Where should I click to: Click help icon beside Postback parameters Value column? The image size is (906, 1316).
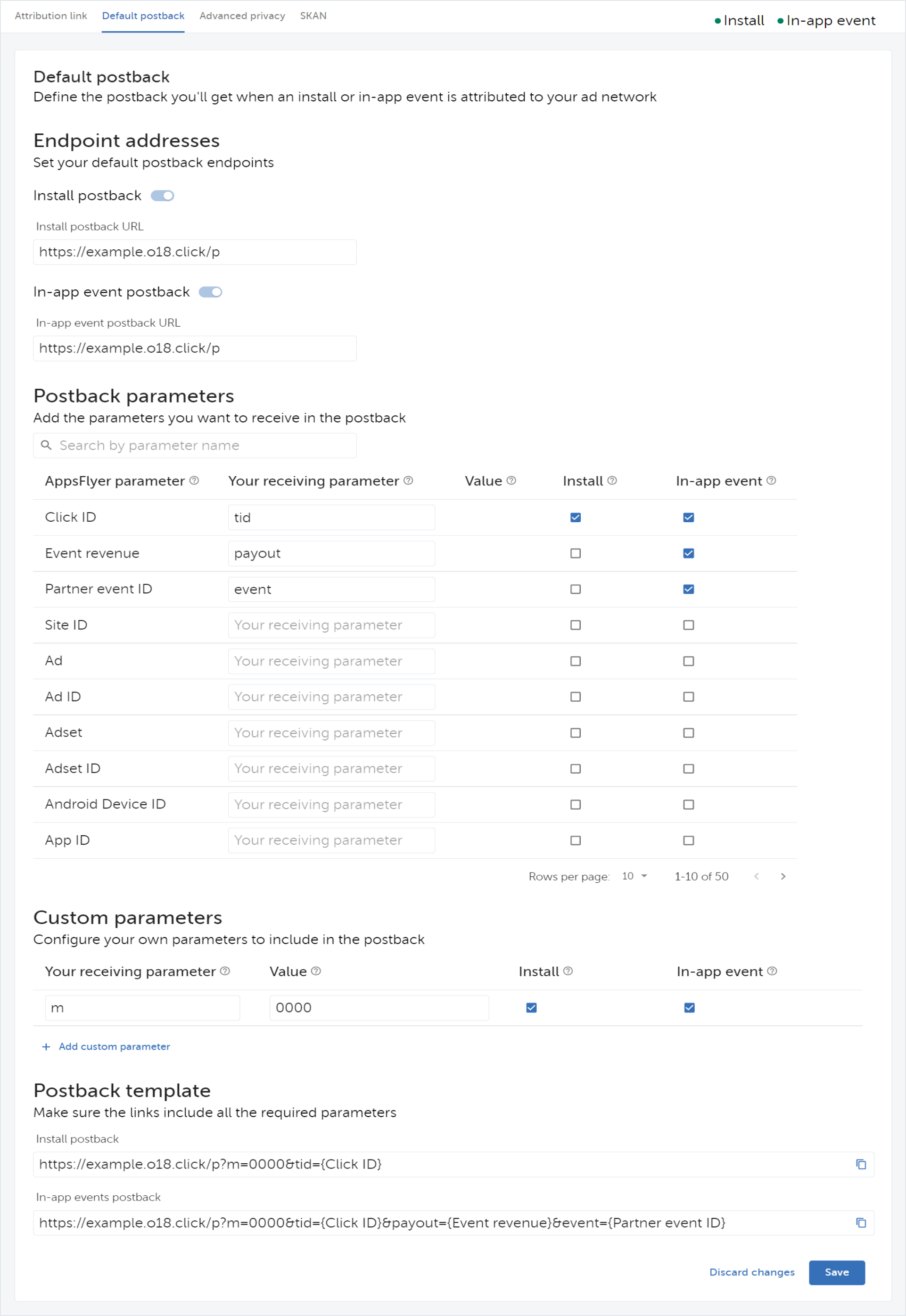coord(511,481)
